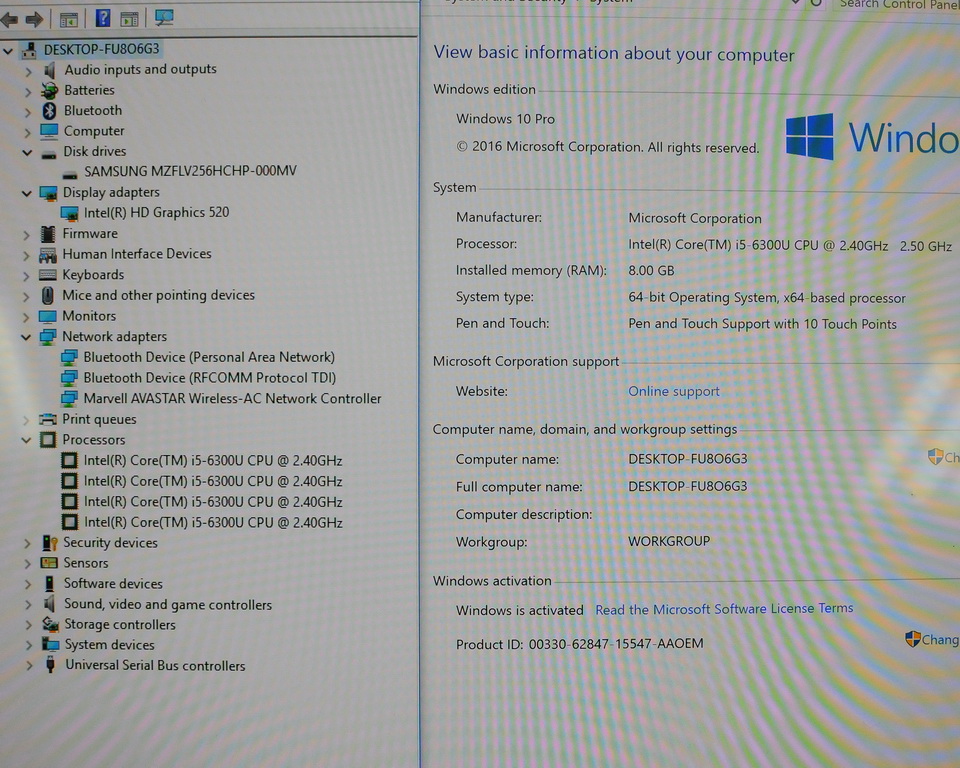The image size is (960, 768).
Task: Collapse the Network adapters category
Action: pyautogui.click(x=26, y=337)
